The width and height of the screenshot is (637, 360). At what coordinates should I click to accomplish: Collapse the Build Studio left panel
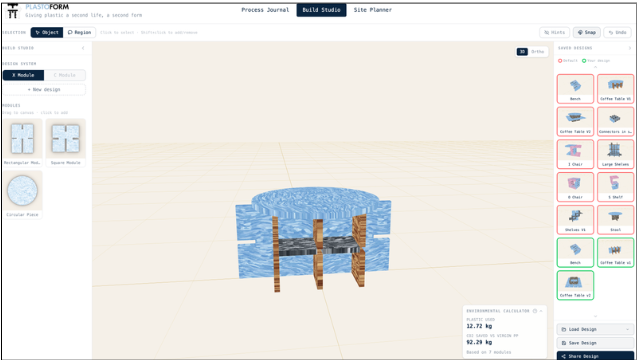(83, 48)
